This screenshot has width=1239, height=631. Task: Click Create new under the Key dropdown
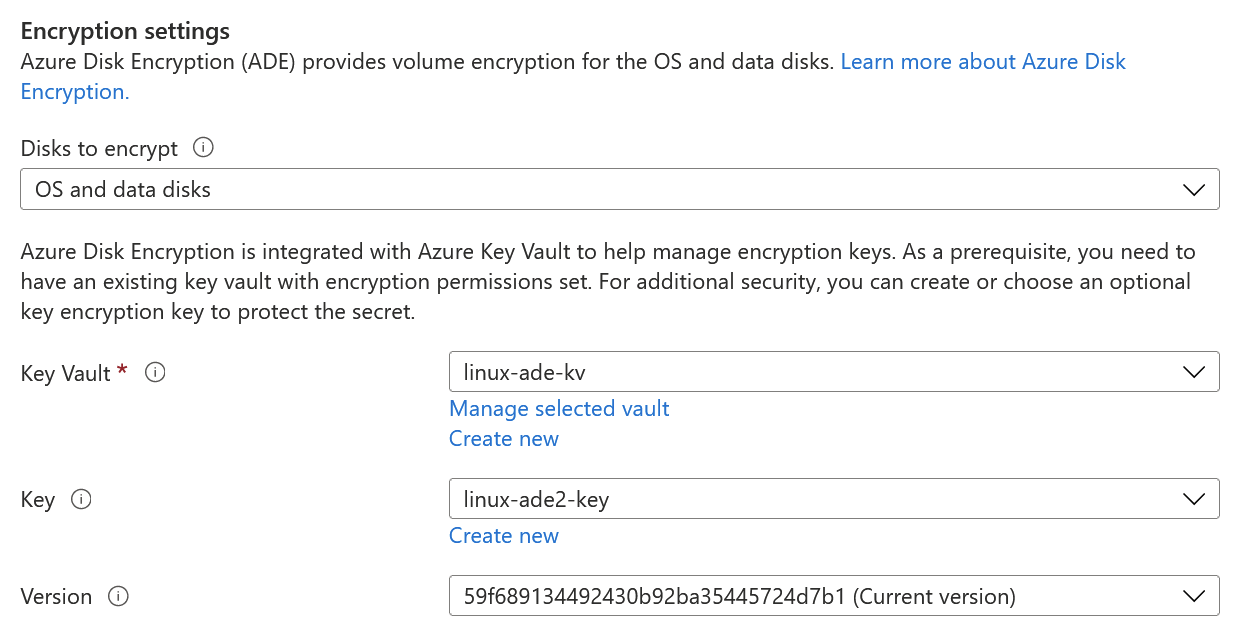pyautogui.click(x=504, y=535)
